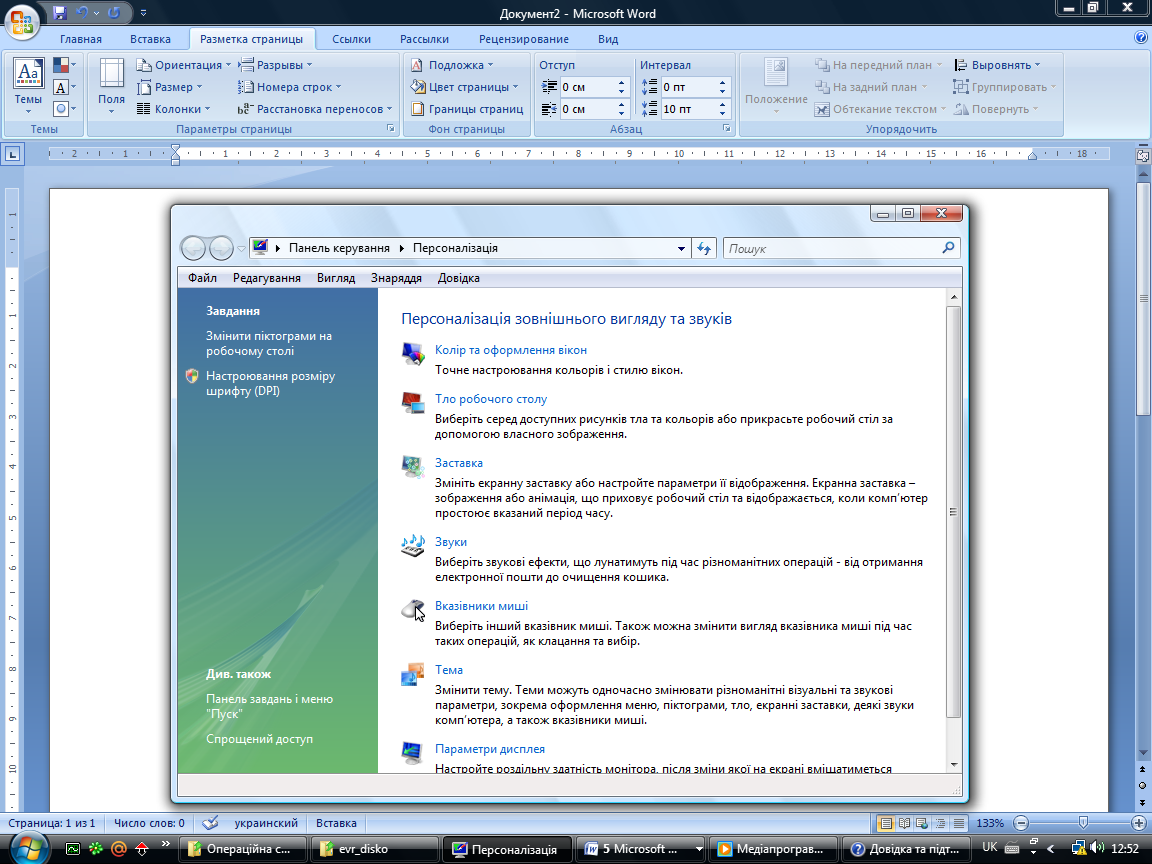Screen dimensions: 1152x864
Task: Open theme fonts icon in Themes group
Action: click(64, 87)
